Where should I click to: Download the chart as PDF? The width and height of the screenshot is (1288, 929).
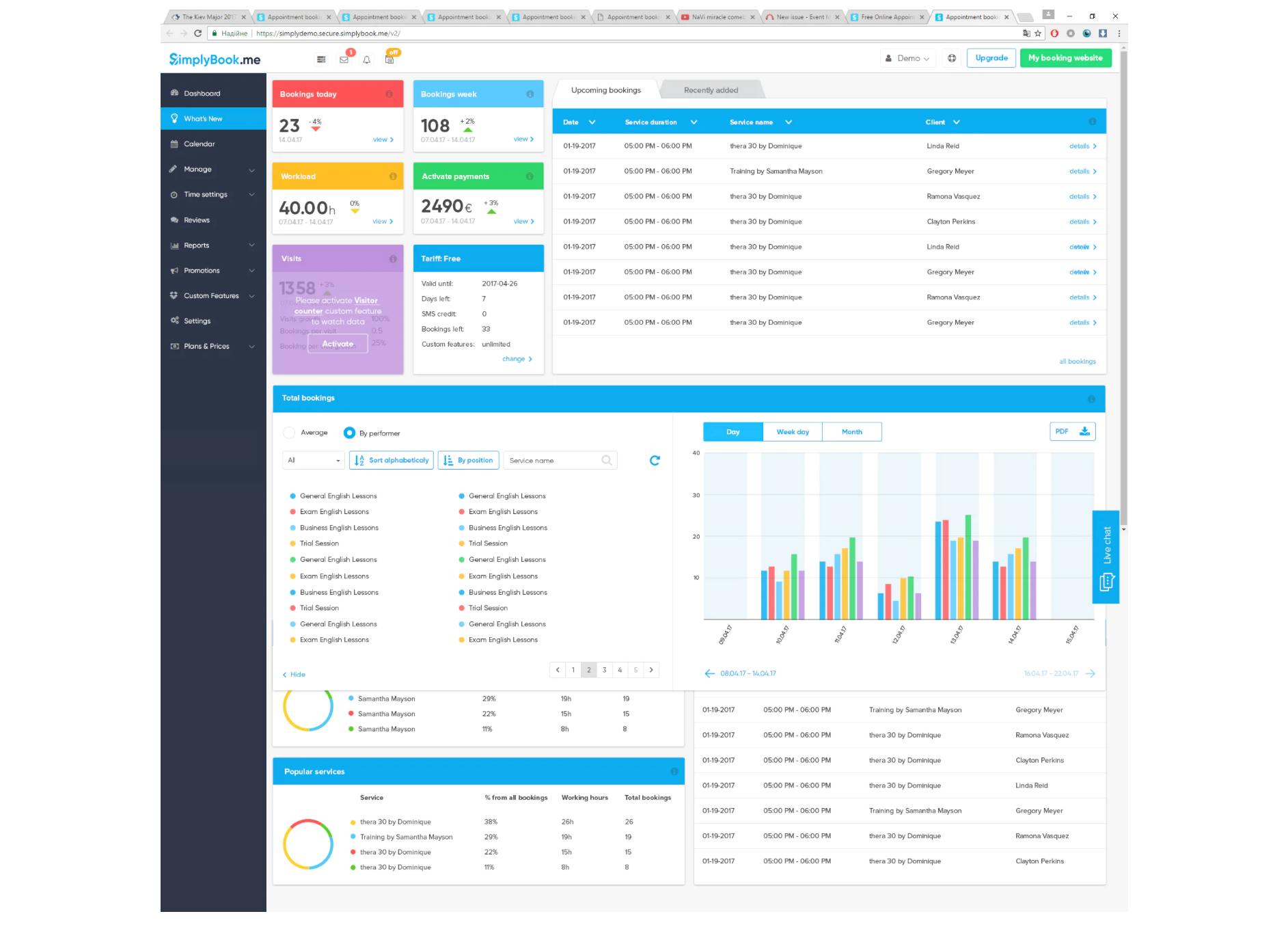tap(1071, 431)
